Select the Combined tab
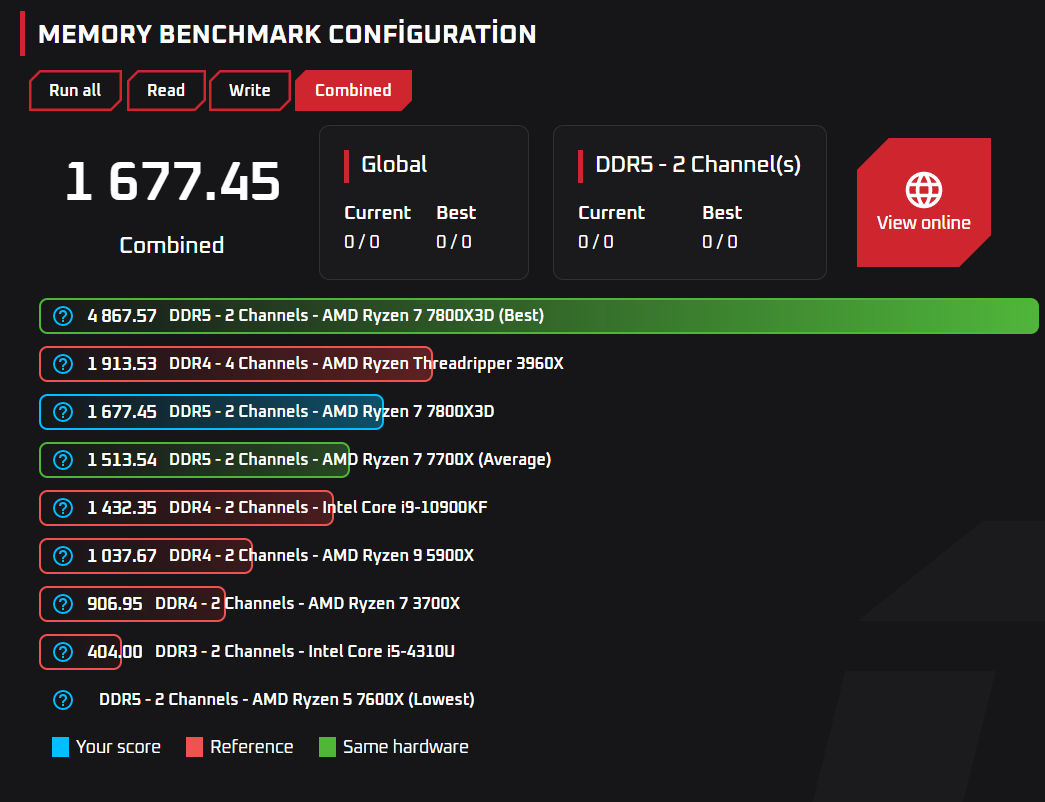Image resolution: width=1045 pixels, height=802 pixels. (x=353, y=91)
